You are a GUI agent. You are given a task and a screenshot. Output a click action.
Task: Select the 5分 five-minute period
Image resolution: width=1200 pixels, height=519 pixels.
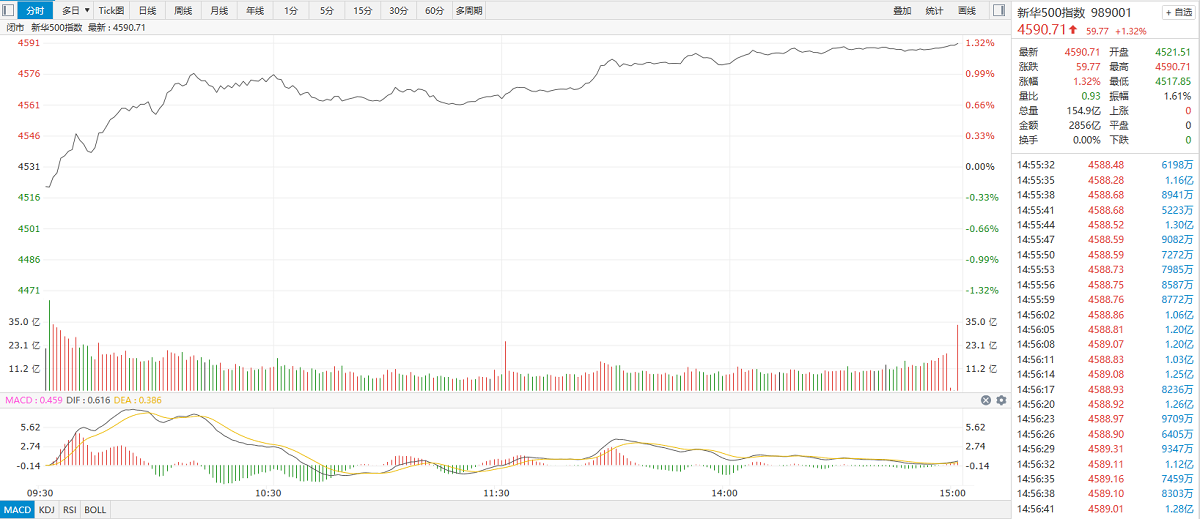pyautogui.click(x=327, y=10)
